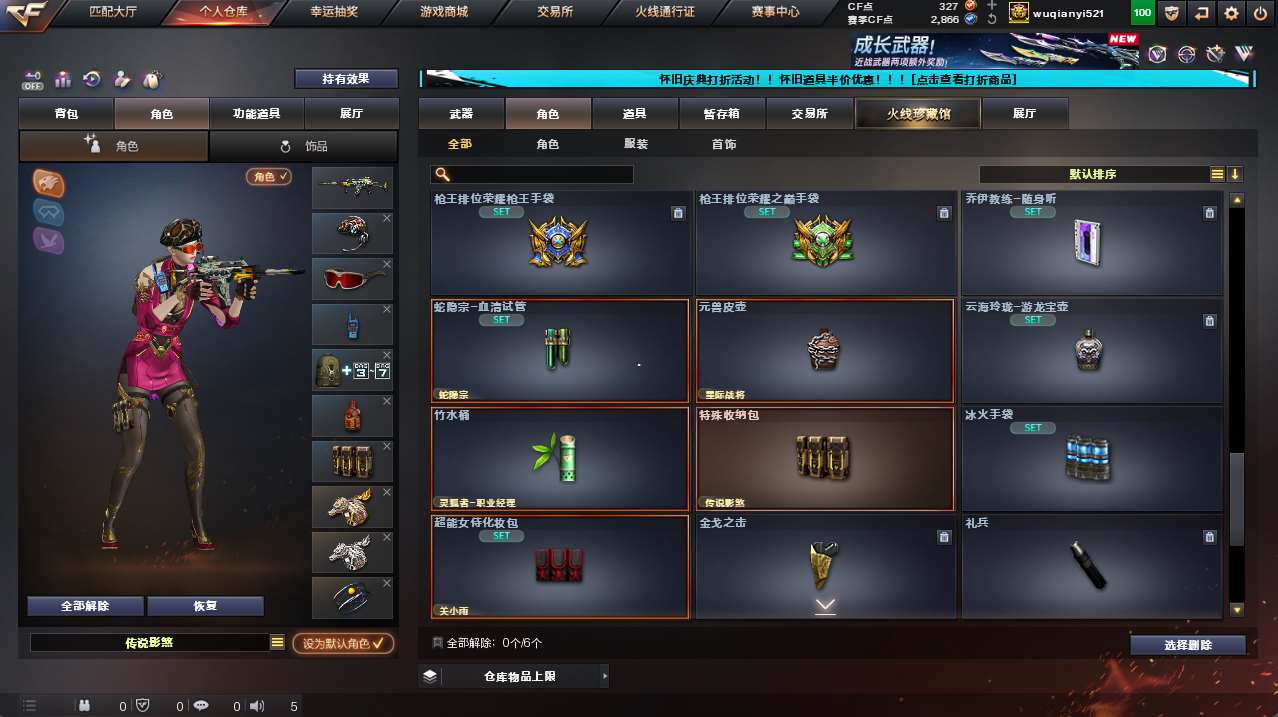1278x717 pixels.
Task: Toggle 设为默认角色 checkbox button
Action: point(343,643)
